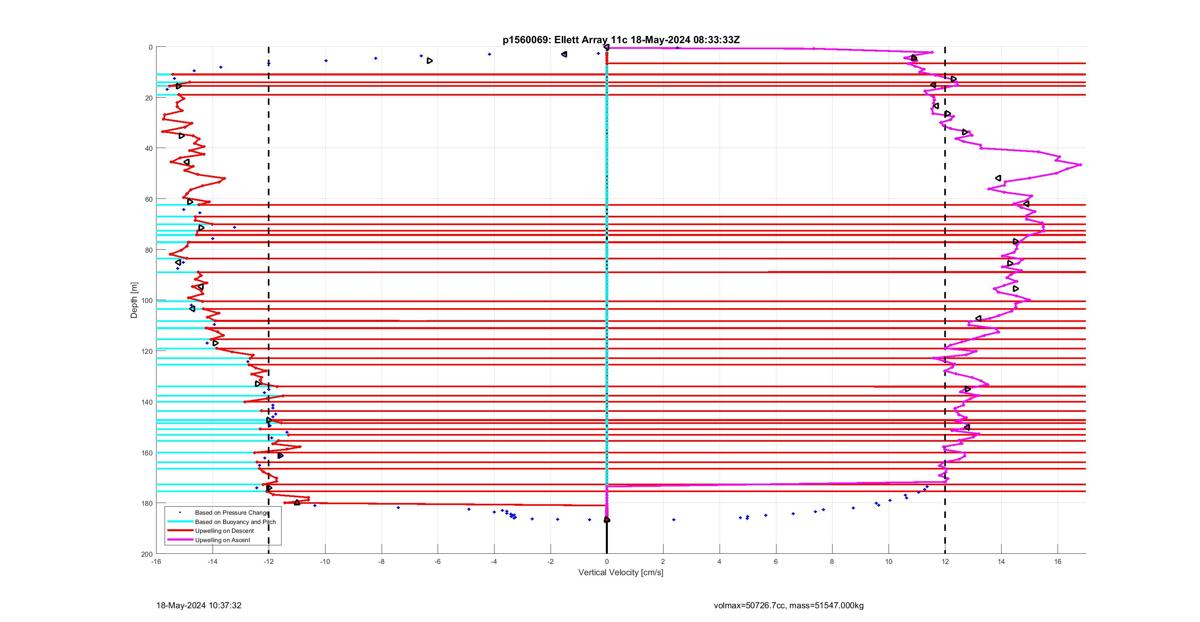Viewport: 1200px width, 622px height.
Task: Click y-axis tick label '140'
Action: (x=146, y=402)
